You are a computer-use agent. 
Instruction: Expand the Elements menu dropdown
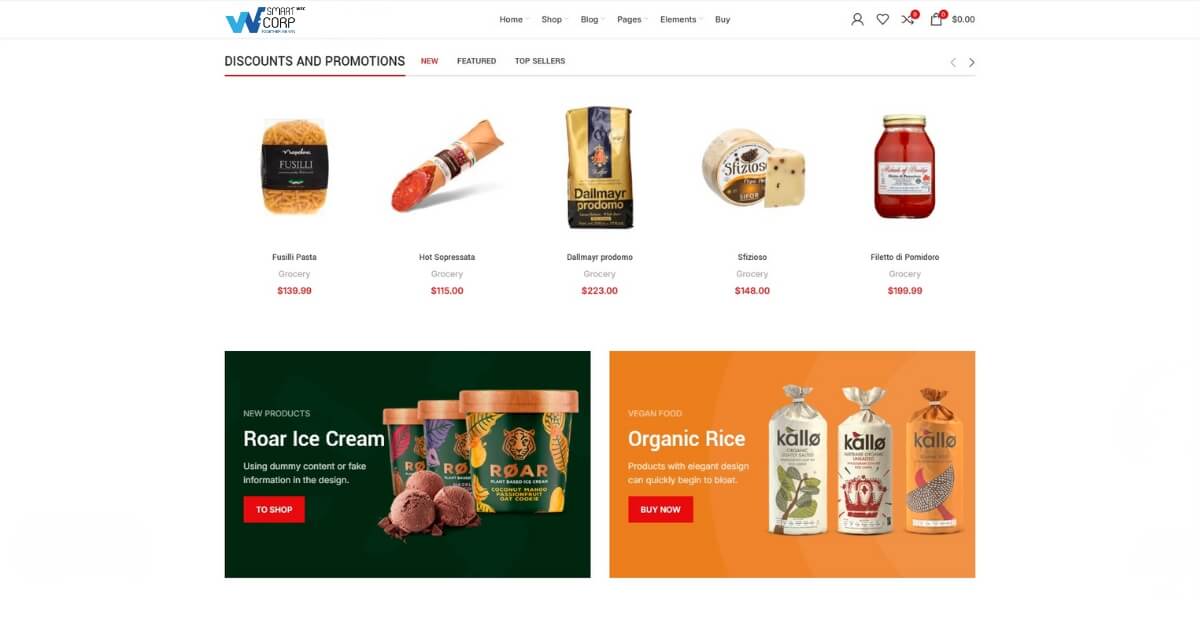tap(681, 19)
